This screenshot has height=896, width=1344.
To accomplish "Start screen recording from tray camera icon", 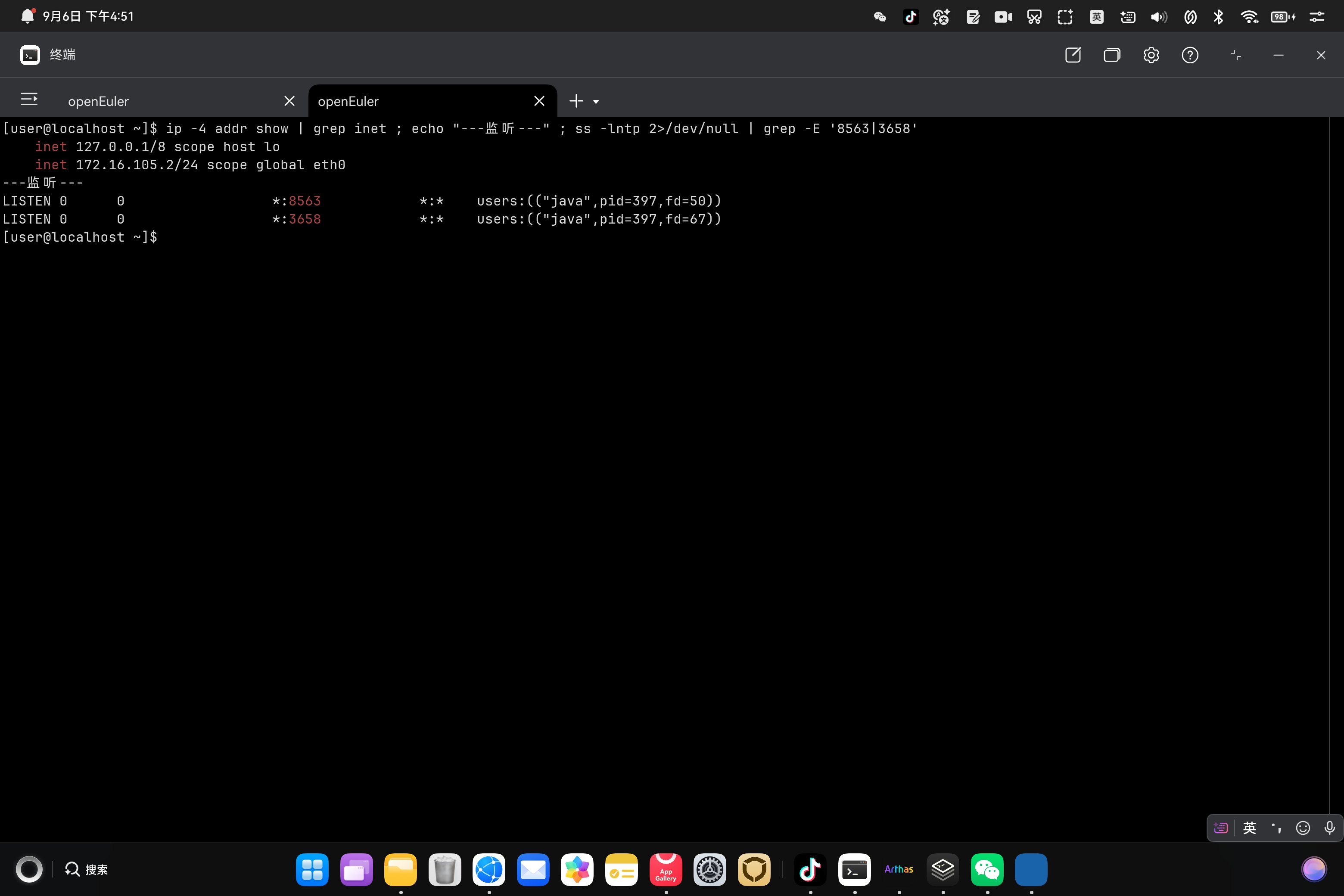I will pos(1003,16).
